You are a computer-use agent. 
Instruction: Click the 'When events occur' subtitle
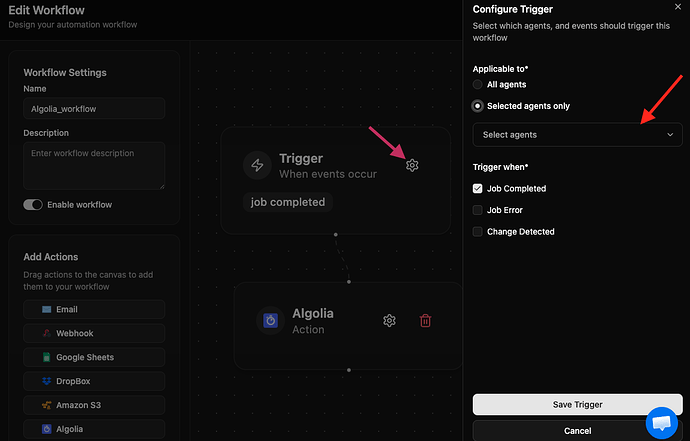pyautogui.click(x=328, y=174)
